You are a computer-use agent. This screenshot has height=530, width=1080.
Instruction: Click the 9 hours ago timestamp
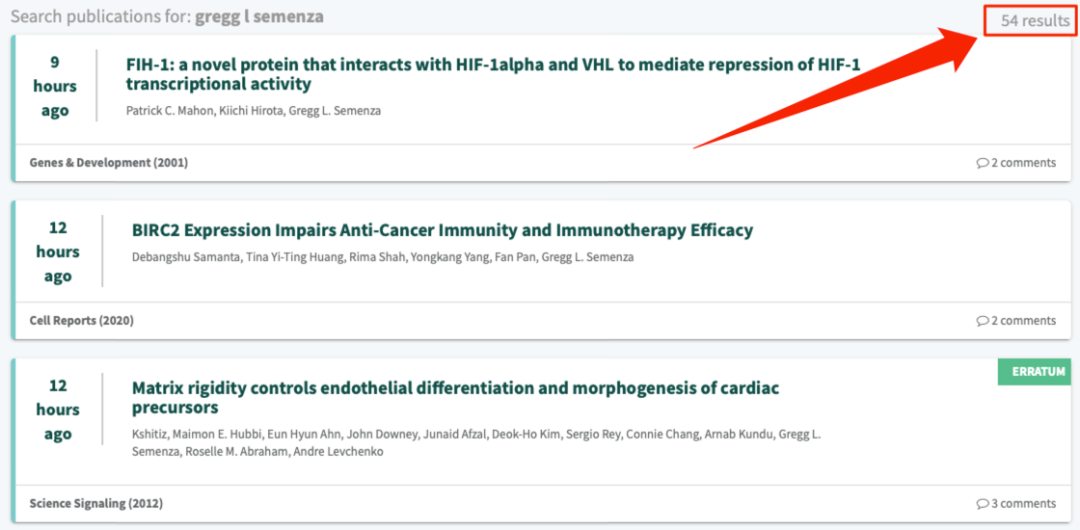[55, 86]
